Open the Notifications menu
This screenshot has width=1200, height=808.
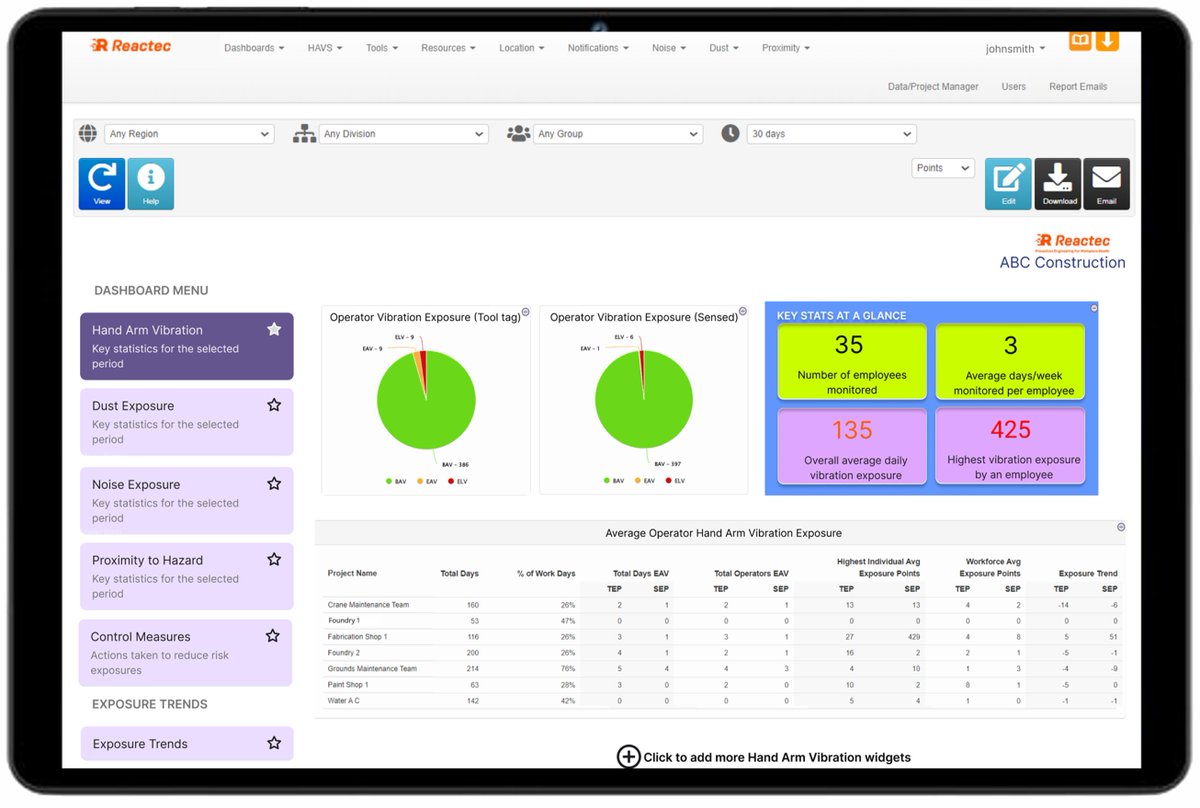pos(598,48)
